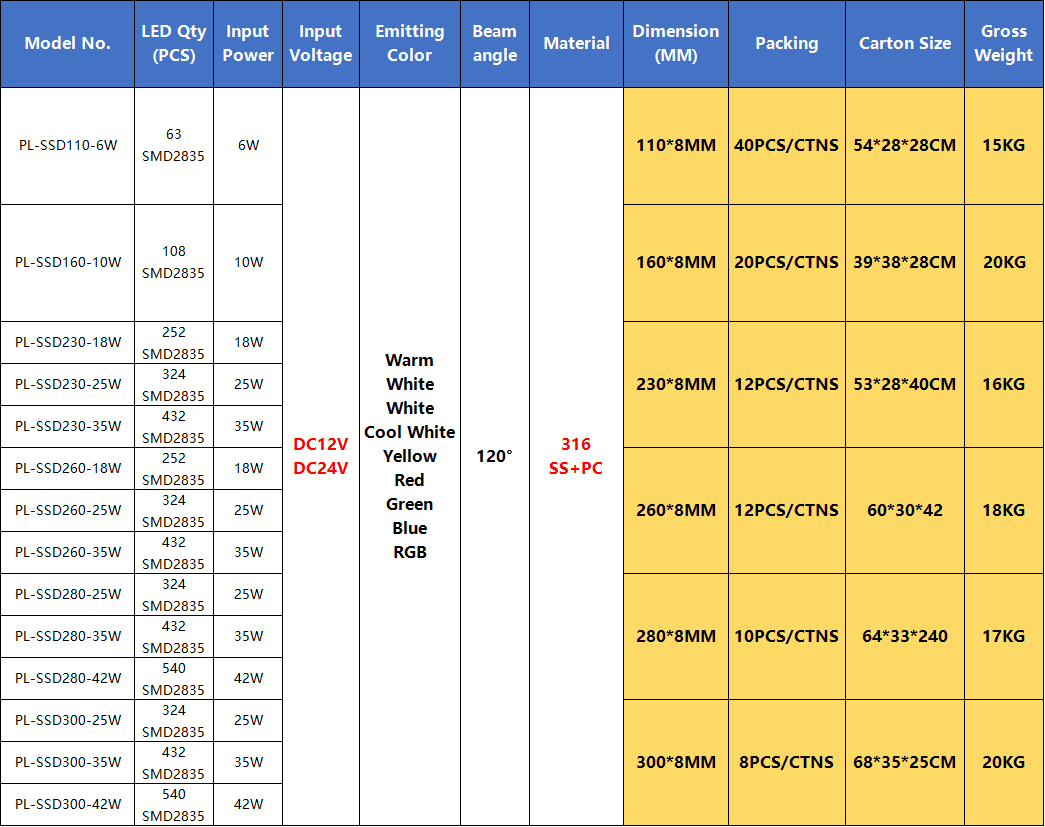Click the Carton Size column header
This screenshot has width=1045, height=827.
pos(904,44)
